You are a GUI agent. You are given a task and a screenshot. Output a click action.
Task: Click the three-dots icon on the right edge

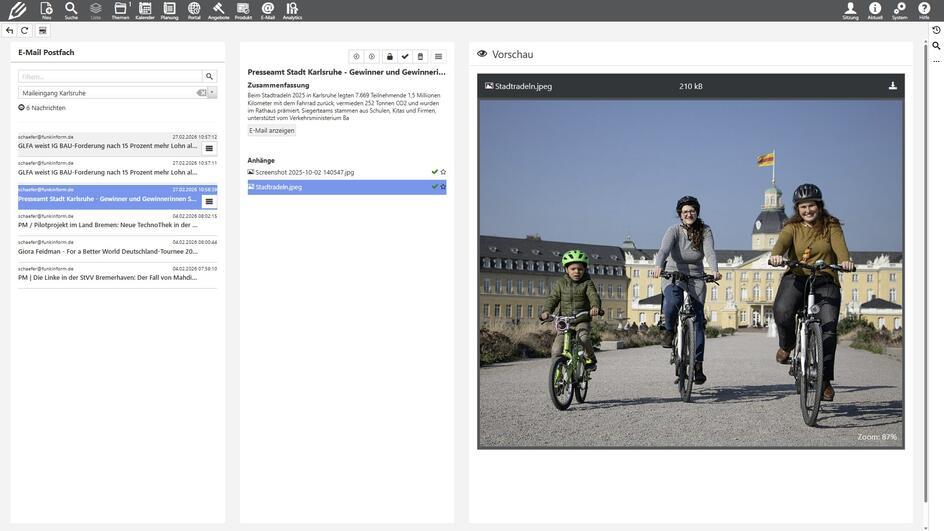[936, 61]
